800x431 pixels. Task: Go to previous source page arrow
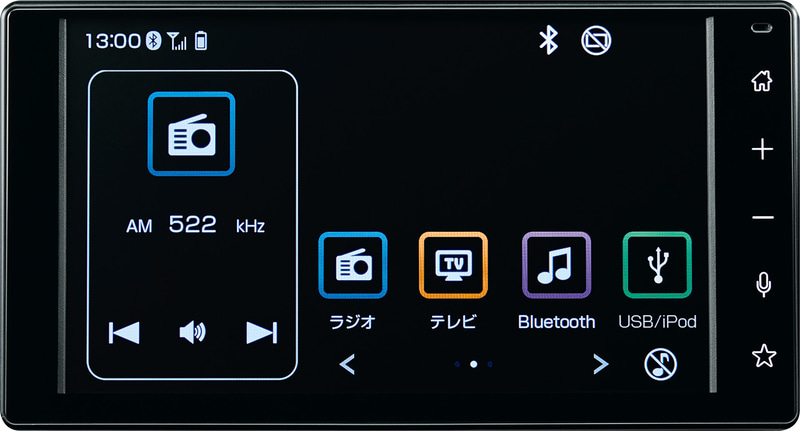click(x=347, y=364)
